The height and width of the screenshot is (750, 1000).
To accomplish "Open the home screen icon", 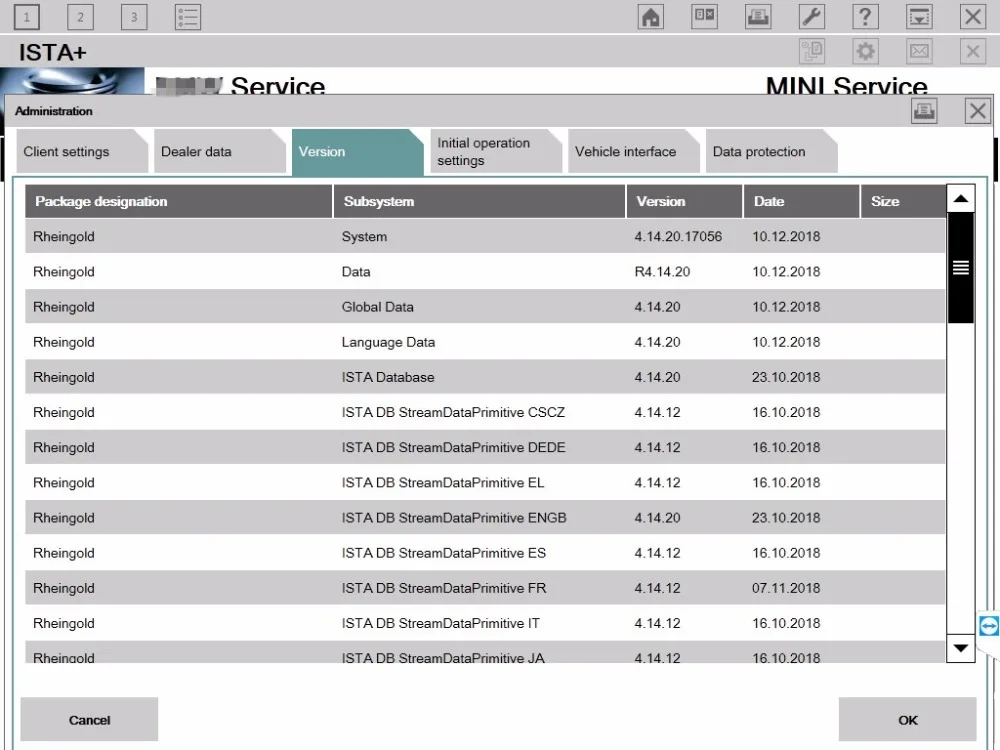I will [x=651, y=17].
